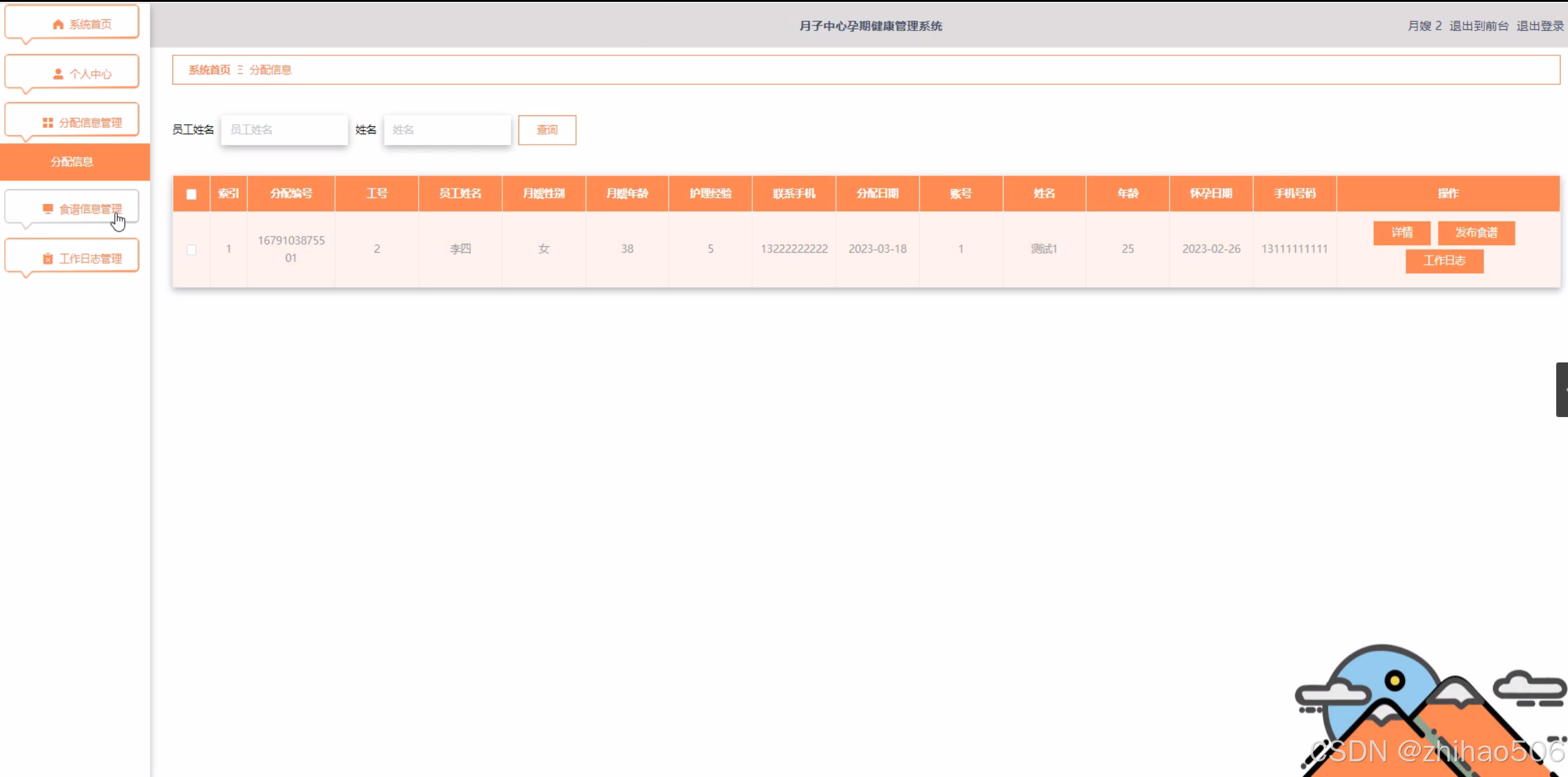Click 退出到前台 link in header
The height and width of the screenshot is (777, 1568).
click(x=1478, y=25)
